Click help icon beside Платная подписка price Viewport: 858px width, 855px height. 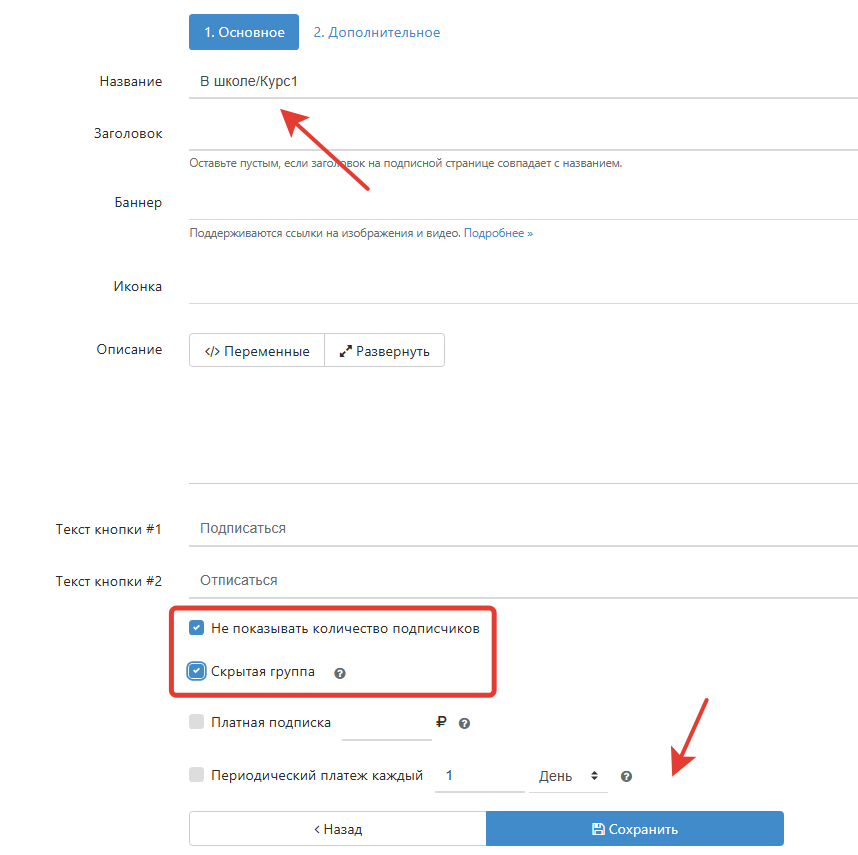[464, 723]
